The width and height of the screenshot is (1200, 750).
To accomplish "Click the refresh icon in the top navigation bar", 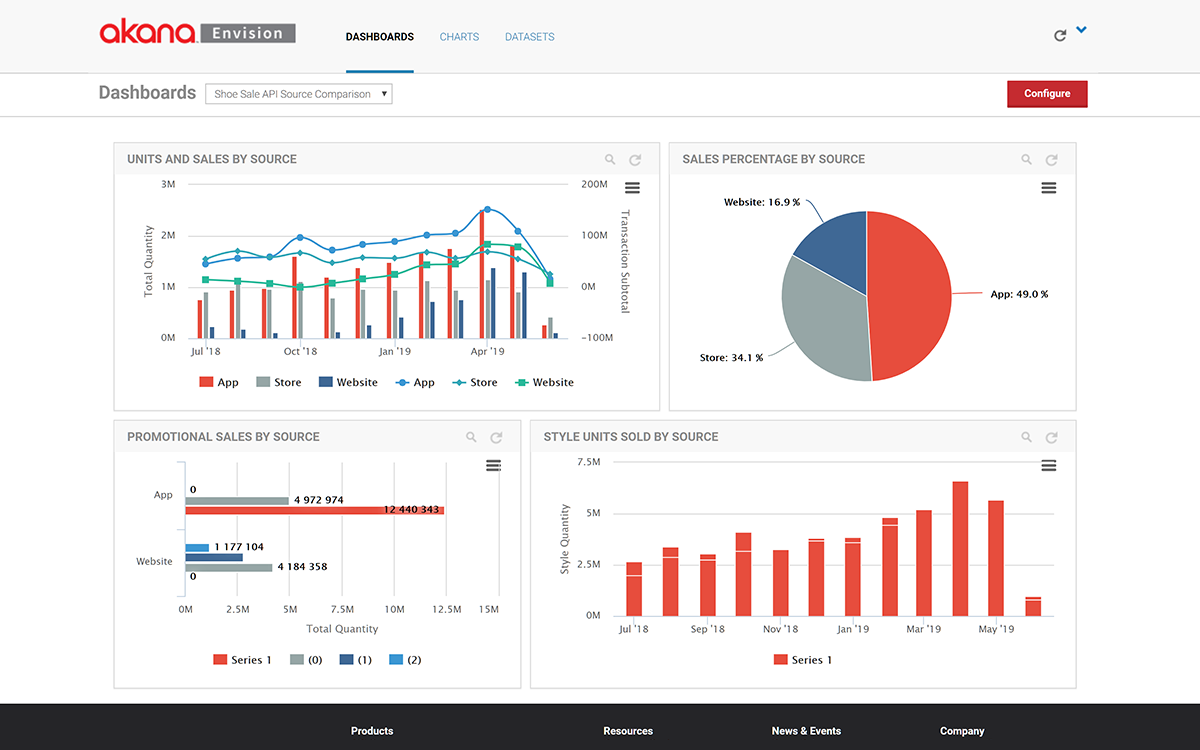I will tap(1060, 34).
